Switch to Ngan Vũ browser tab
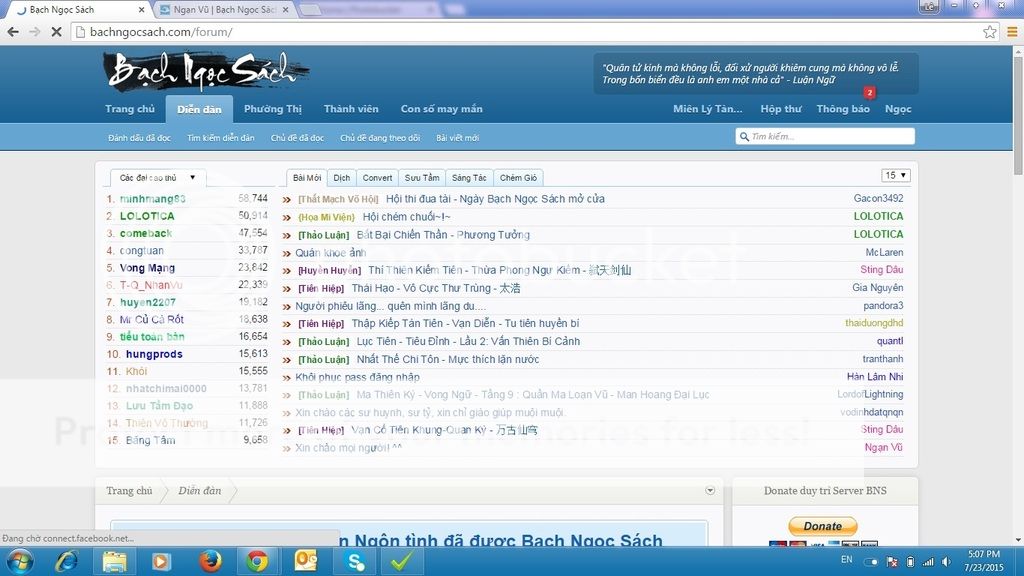 click(x=223, y=10)
